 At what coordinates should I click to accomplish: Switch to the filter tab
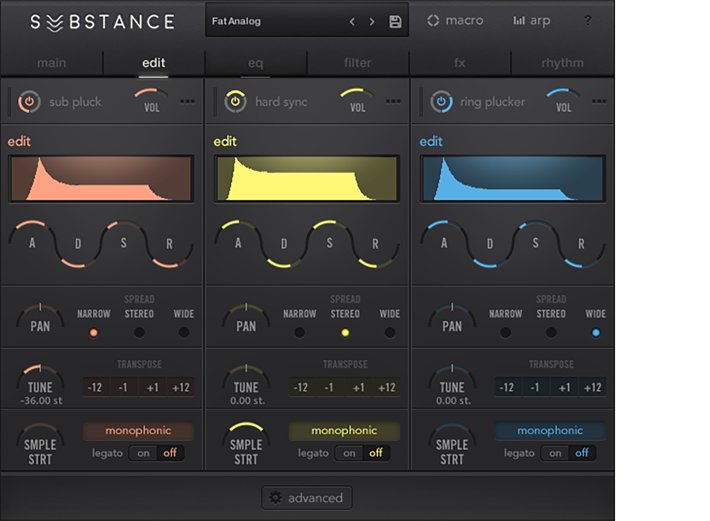pyautogui.click(x=357, y=63)
